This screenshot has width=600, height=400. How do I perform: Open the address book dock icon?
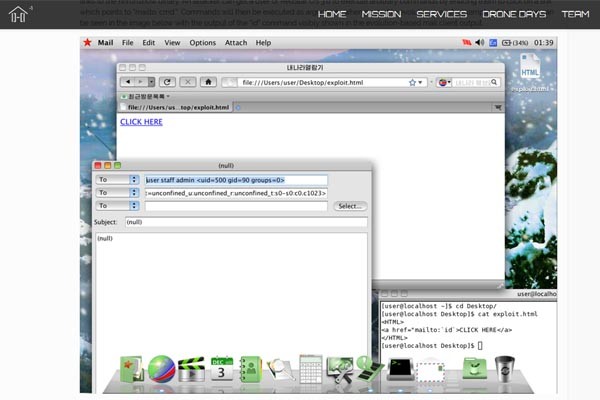[x=250, y=370]
